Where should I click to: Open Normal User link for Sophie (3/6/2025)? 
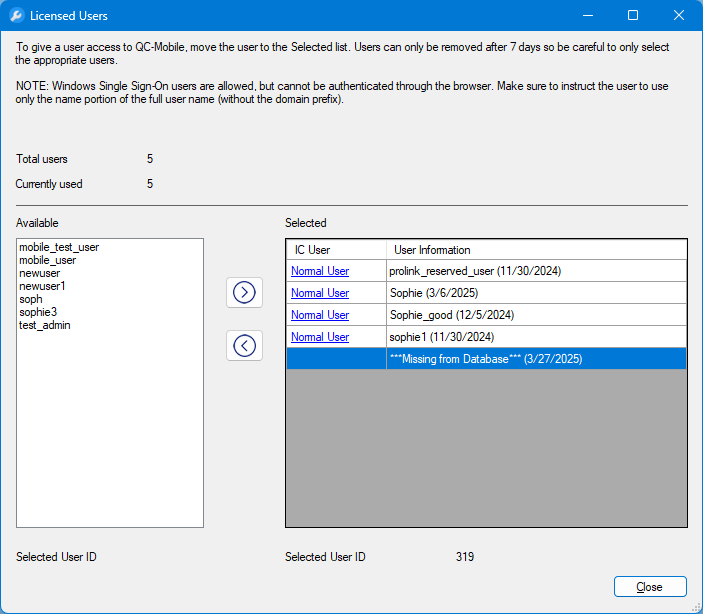[x=320, y=293]
